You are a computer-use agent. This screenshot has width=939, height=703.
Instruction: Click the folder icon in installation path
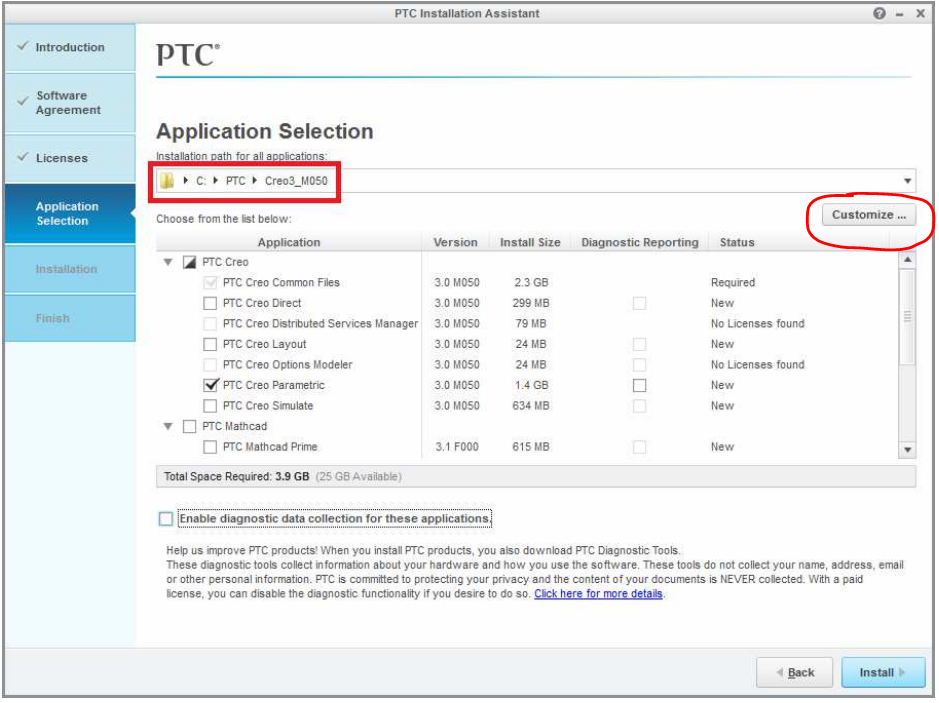167,180
